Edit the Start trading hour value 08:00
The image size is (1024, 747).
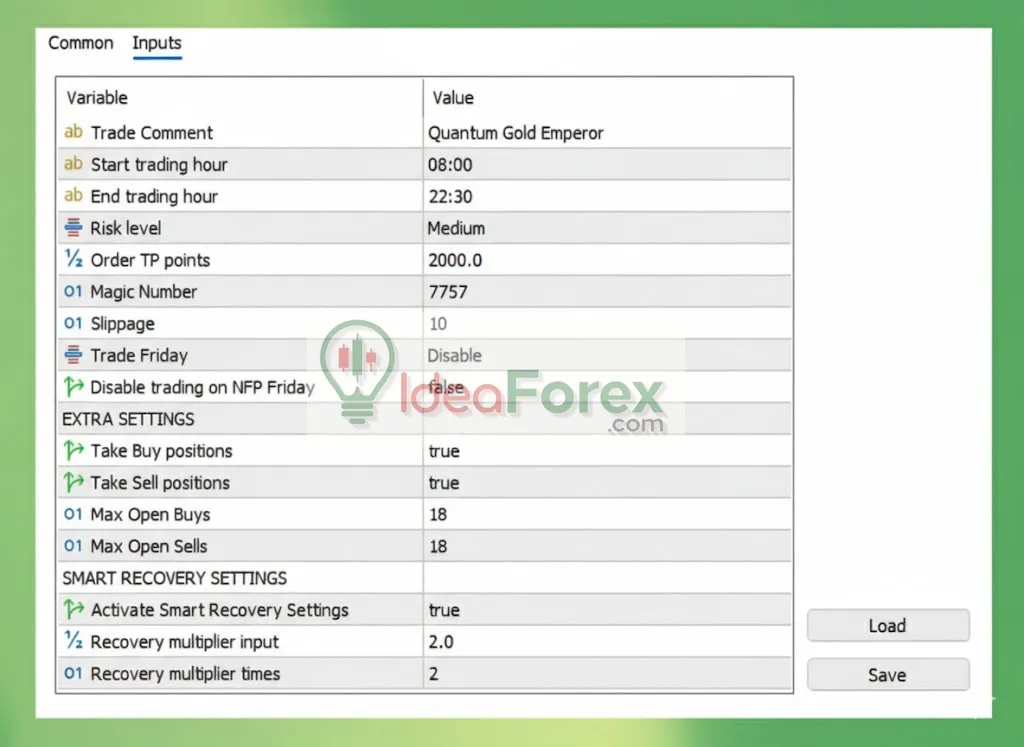point(450,165)
